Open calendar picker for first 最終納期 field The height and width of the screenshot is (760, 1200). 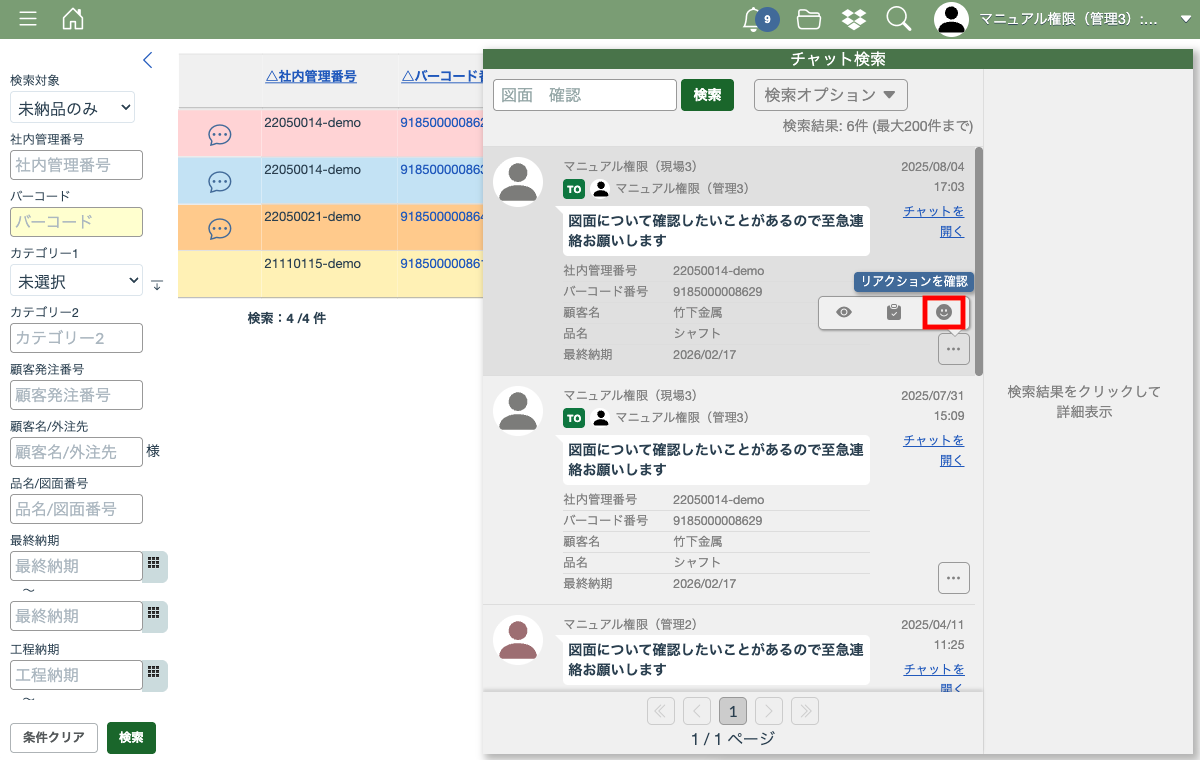pos(154,564)
